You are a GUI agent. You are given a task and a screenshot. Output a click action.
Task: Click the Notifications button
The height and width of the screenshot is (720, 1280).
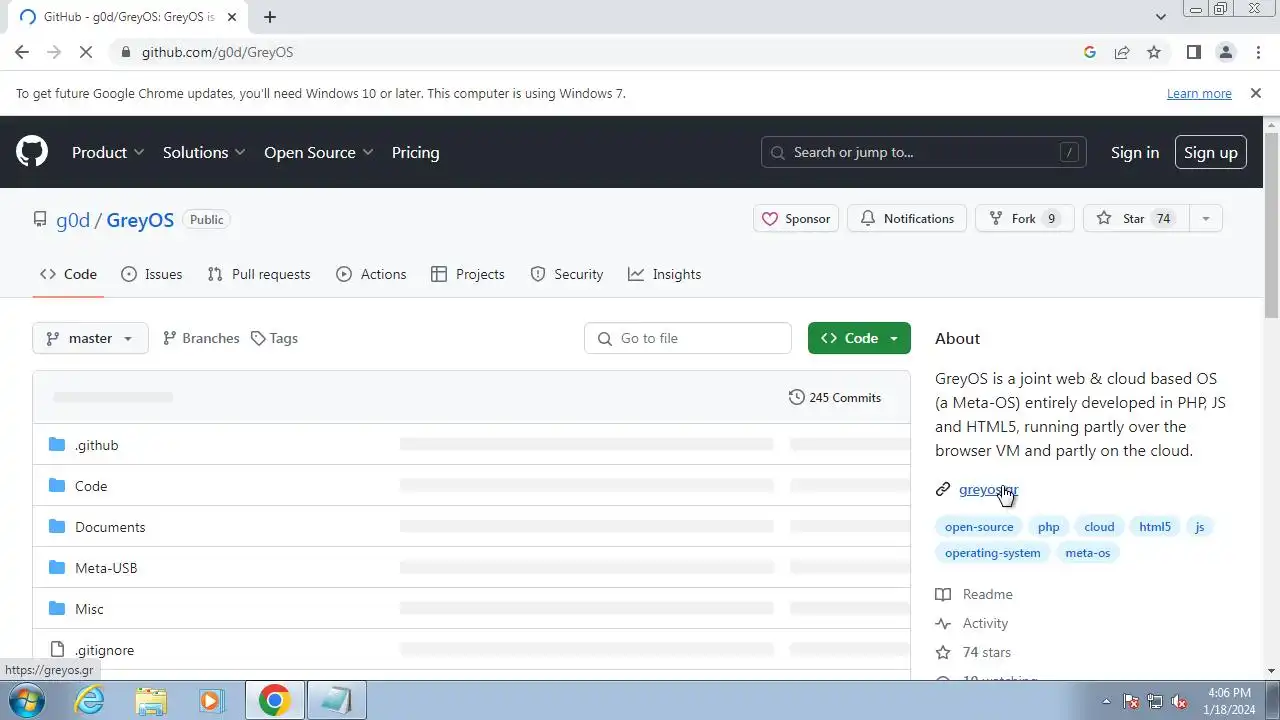click(907, 219)
